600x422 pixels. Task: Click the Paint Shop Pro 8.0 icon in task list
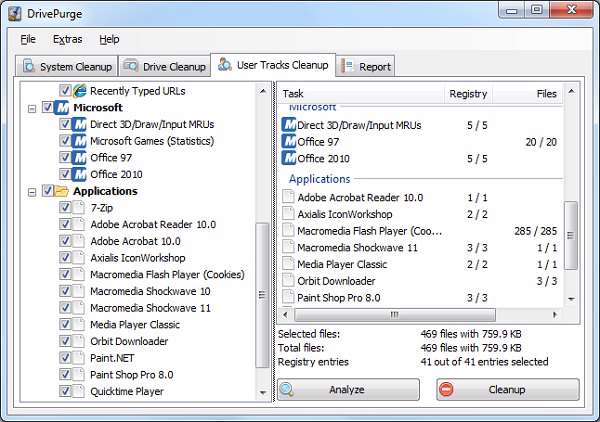coord(288,297)
